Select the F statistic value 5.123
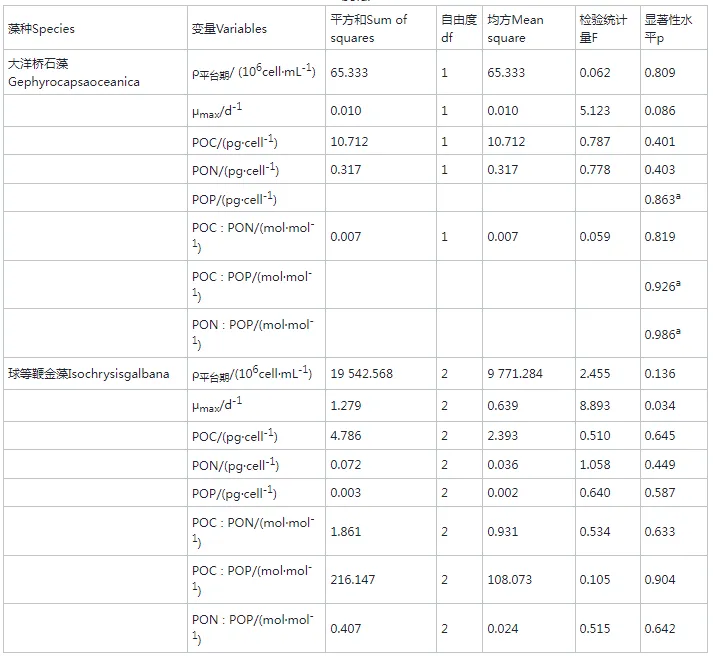The image size is (713, 658). 595,111
